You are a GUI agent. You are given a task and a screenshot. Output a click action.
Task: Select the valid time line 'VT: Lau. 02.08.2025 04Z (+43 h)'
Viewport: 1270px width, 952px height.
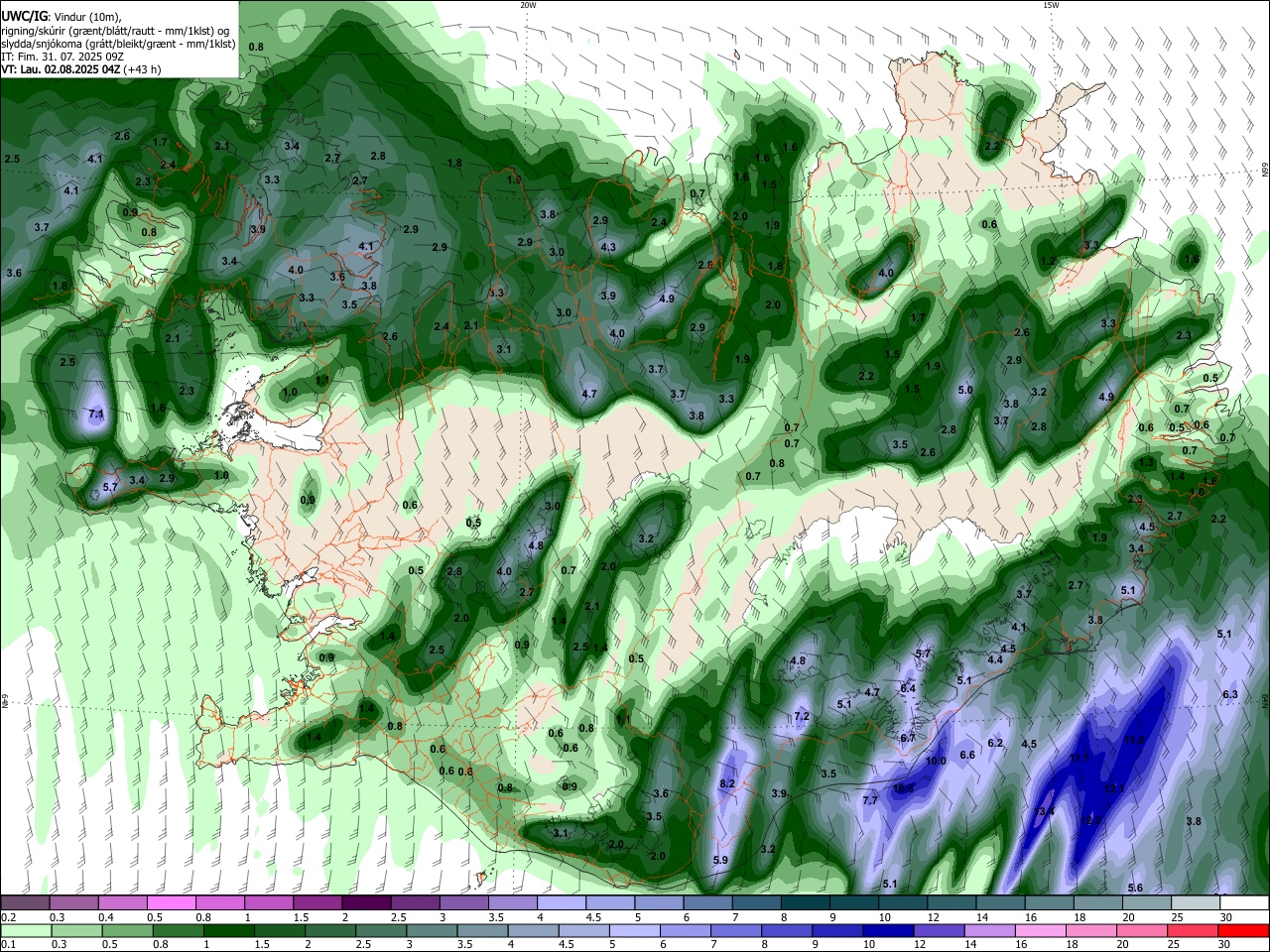[81, 69]
